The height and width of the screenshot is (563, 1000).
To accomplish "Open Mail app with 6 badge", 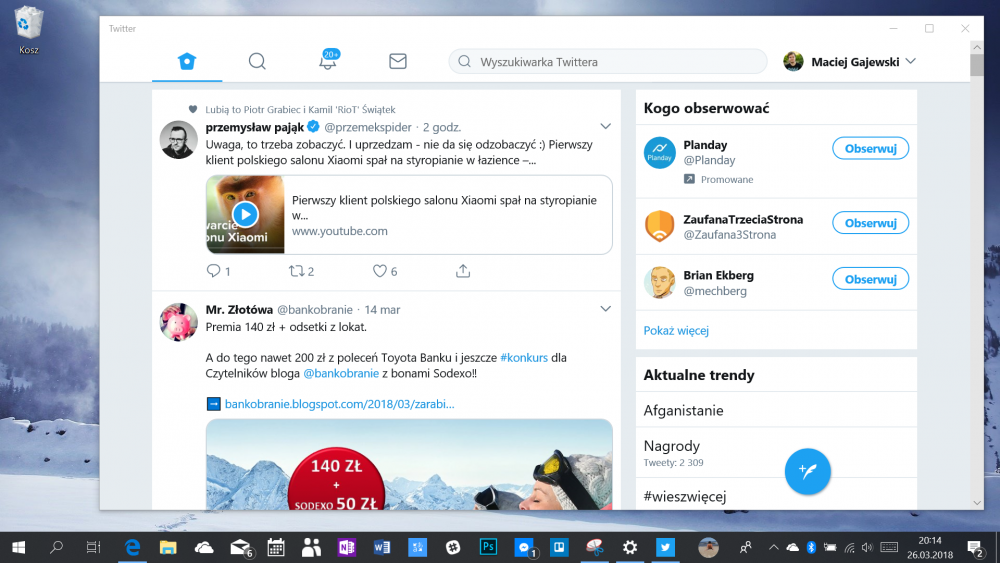I will click(x=241, y=547).
